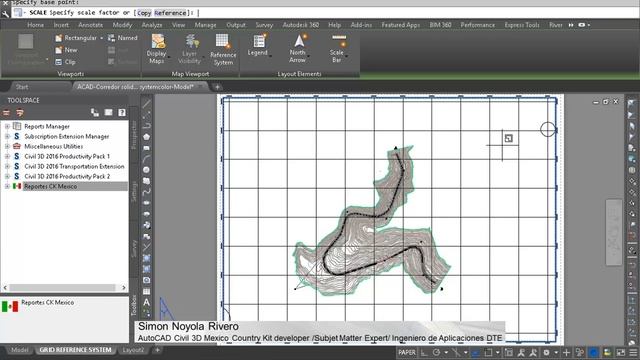Click into the SCALE command line input
This screenshot has height=360, width=640.
click(416, 13)
